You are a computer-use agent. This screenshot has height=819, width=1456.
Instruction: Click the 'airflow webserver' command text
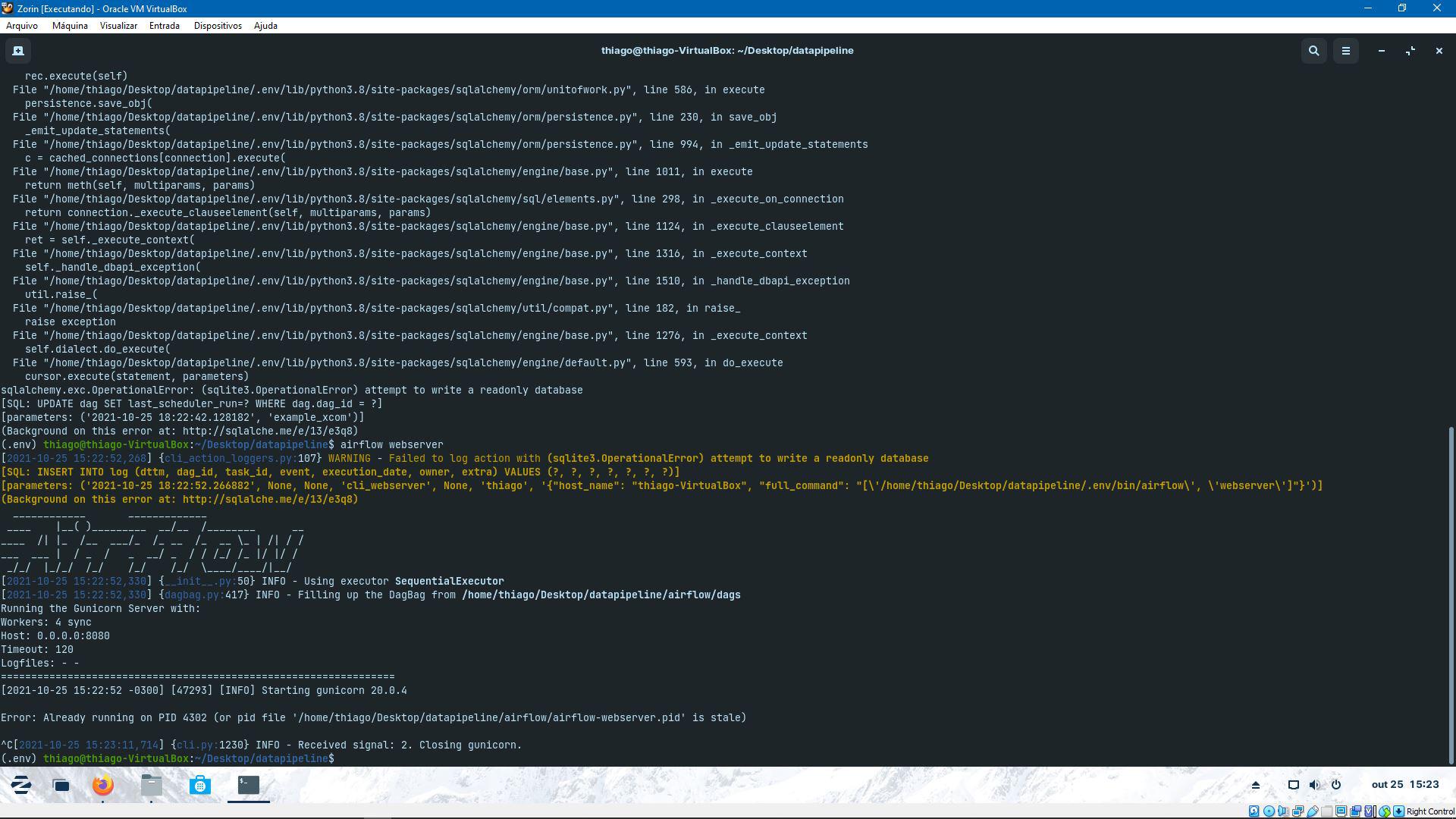pos(392,445)
